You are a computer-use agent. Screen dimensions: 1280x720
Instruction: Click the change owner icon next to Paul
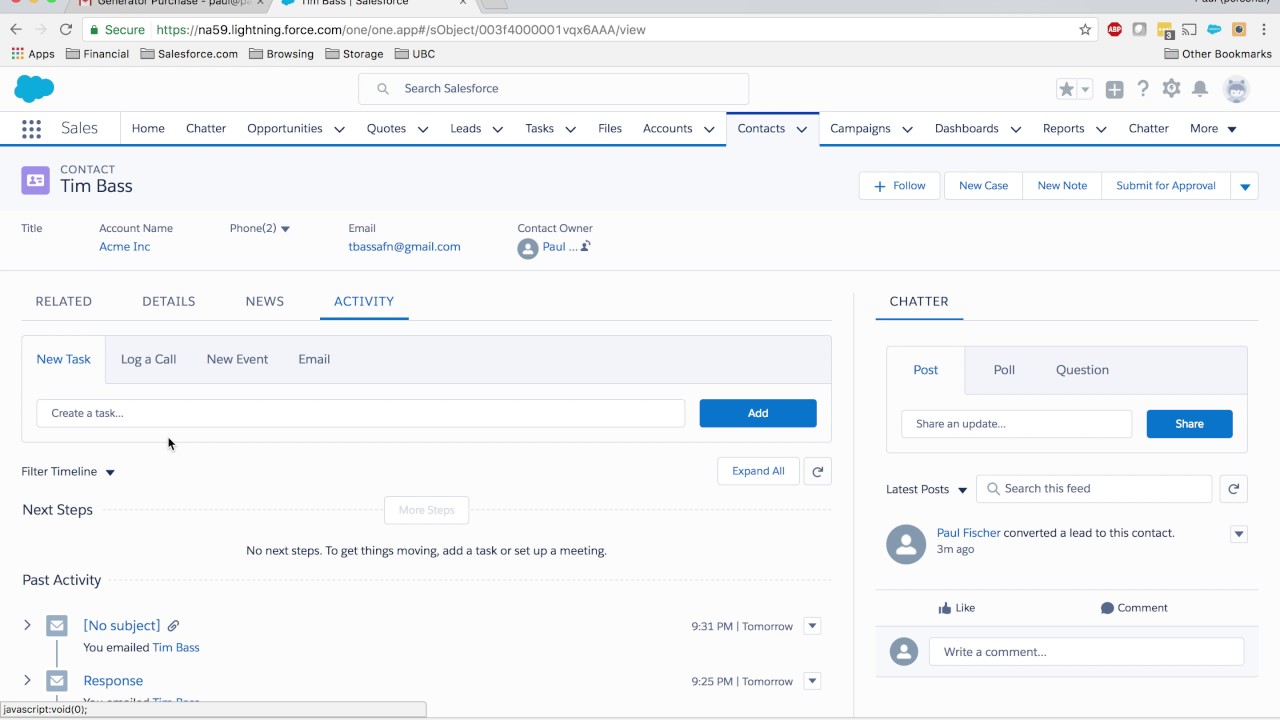(x=585, y=246)
